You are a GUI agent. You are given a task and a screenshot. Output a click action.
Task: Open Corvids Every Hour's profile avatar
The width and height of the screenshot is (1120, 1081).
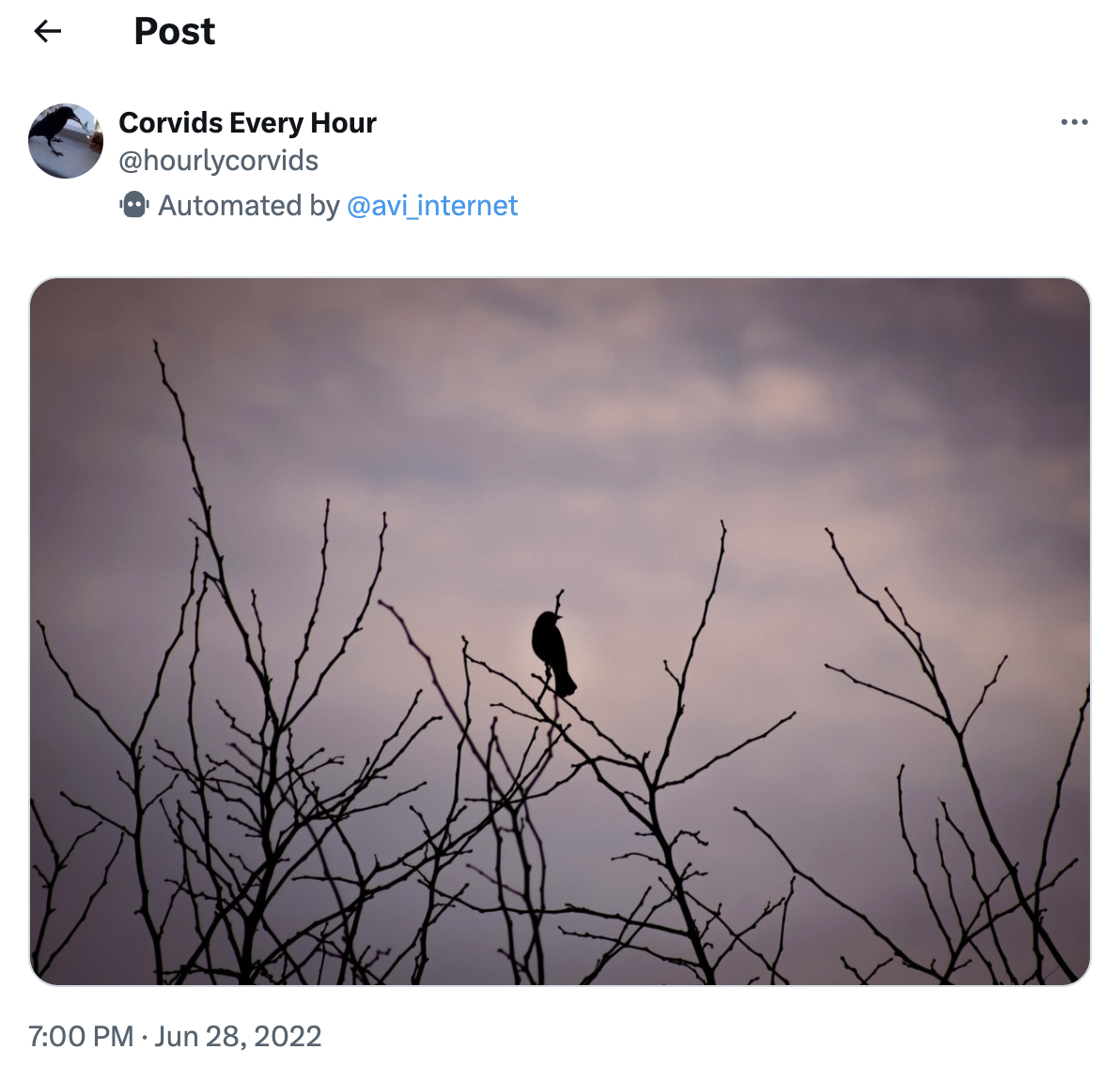66,141
